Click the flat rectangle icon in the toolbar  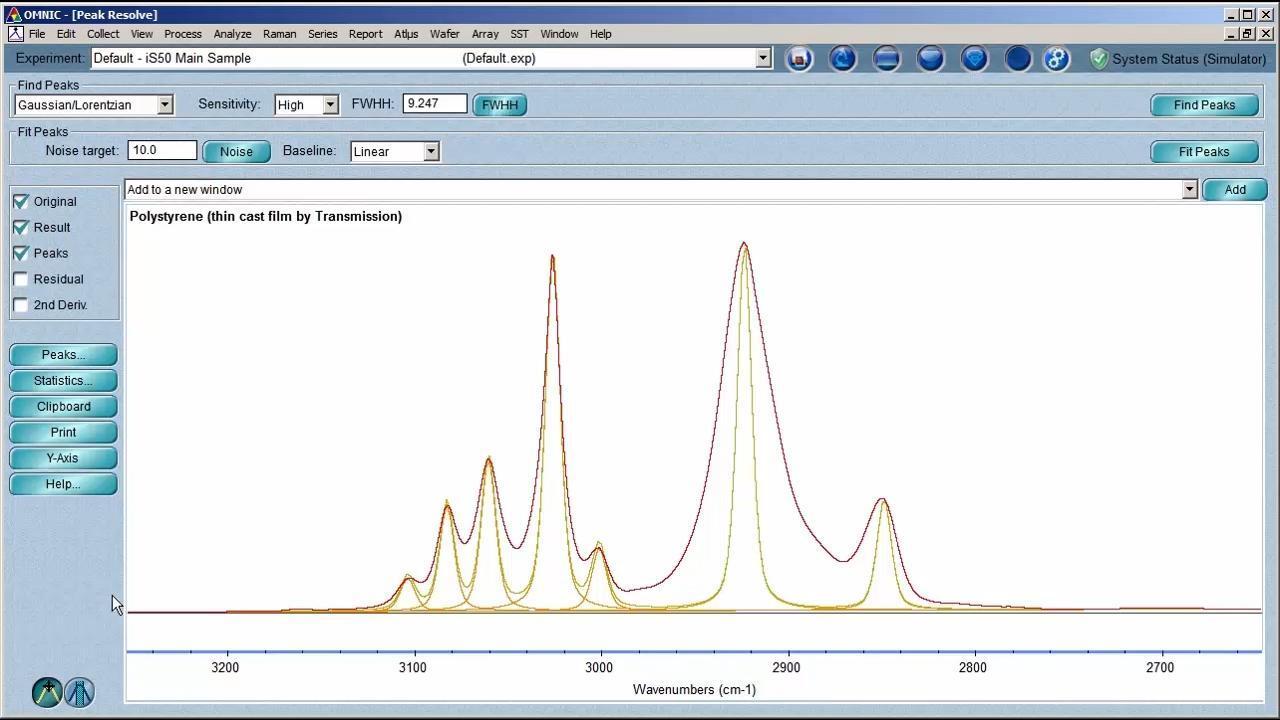coord(887,59)
